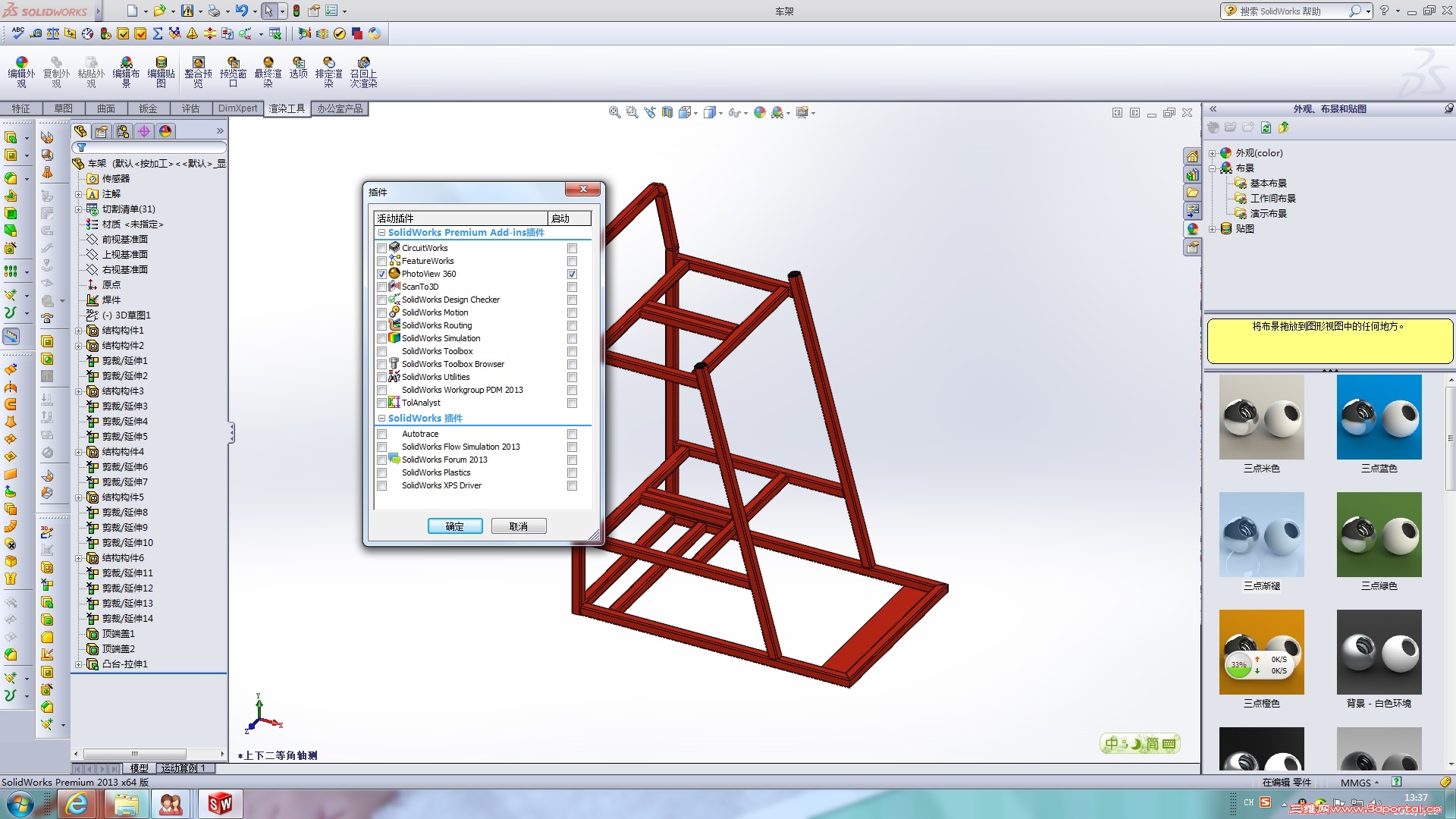
Task: Launch SolidWorks from the Windows taskbar
Action: 220,804
